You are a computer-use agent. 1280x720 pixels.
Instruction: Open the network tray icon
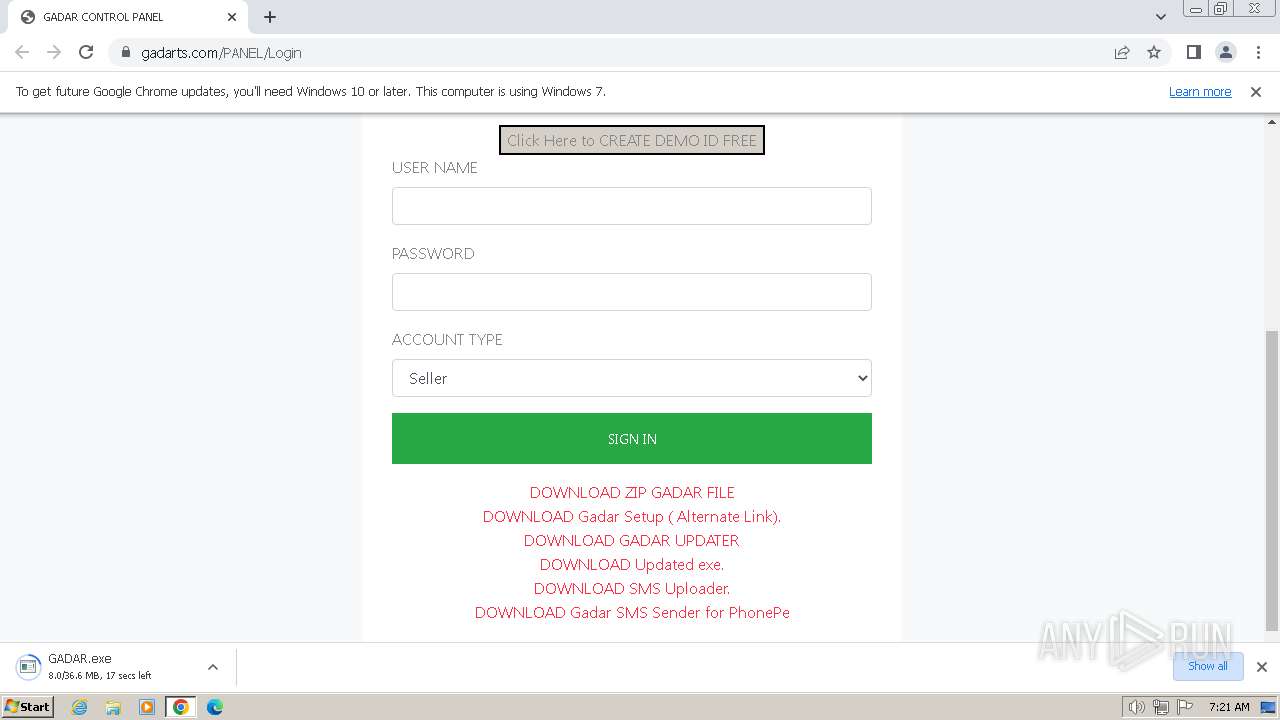[1161, 707]
